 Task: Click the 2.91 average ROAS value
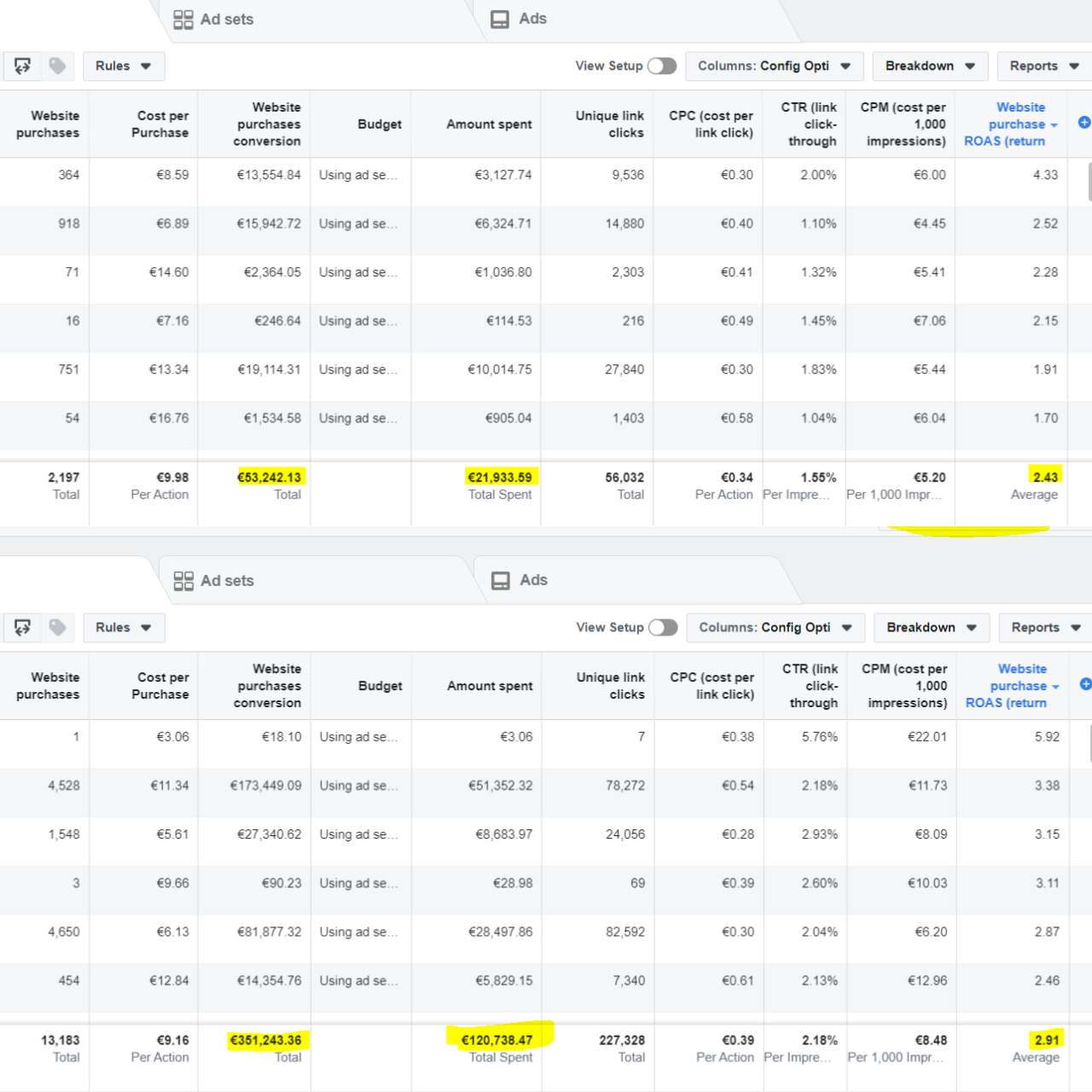[1047, 1040]
